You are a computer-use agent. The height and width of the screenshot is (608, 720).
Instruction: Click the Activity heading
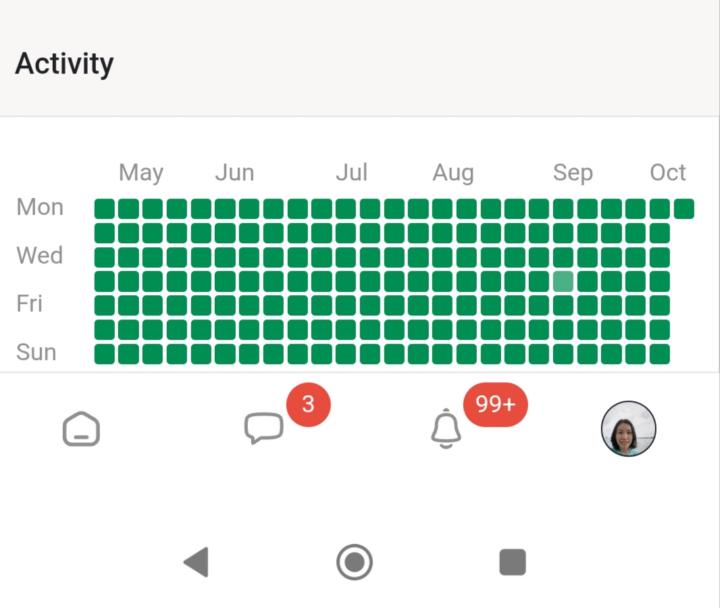click(64, 64)
